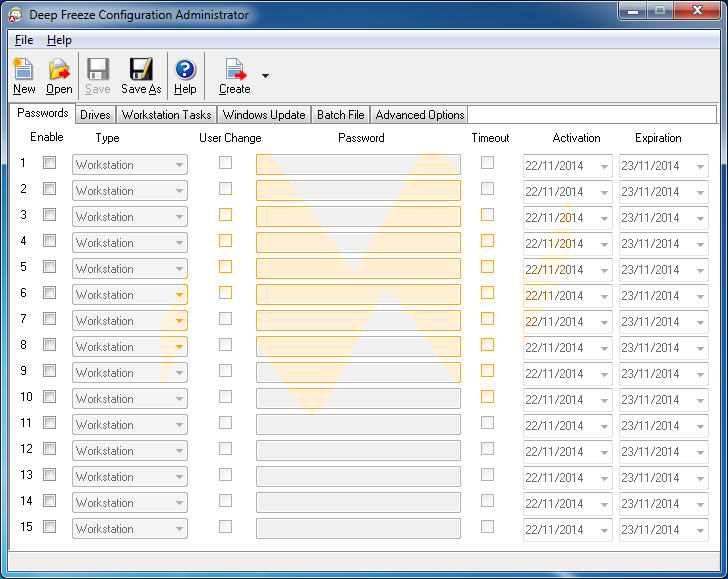The image size is (728, 579).
Task: Open the Advanced Options tab
Action: click(420, 115)
